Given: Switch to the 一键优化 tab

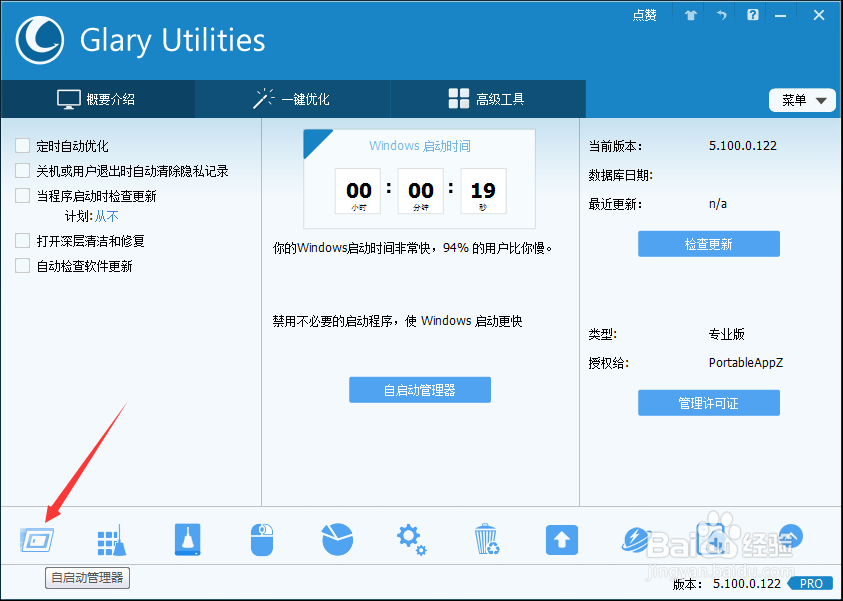Looking at the screenshot, I should point(292,99).
